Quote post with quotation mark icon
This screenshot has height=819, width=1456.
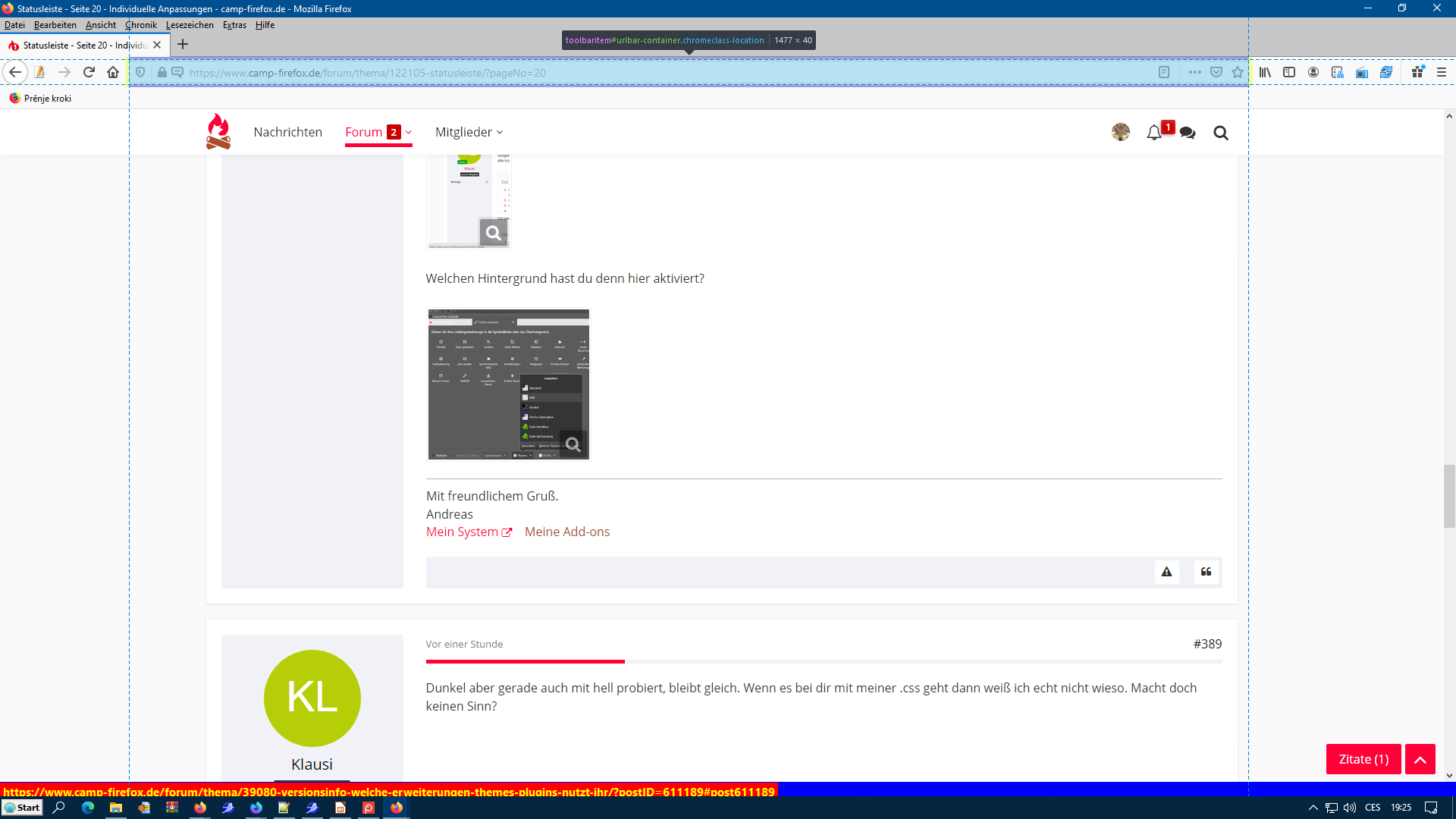[x=1206, y=572]
